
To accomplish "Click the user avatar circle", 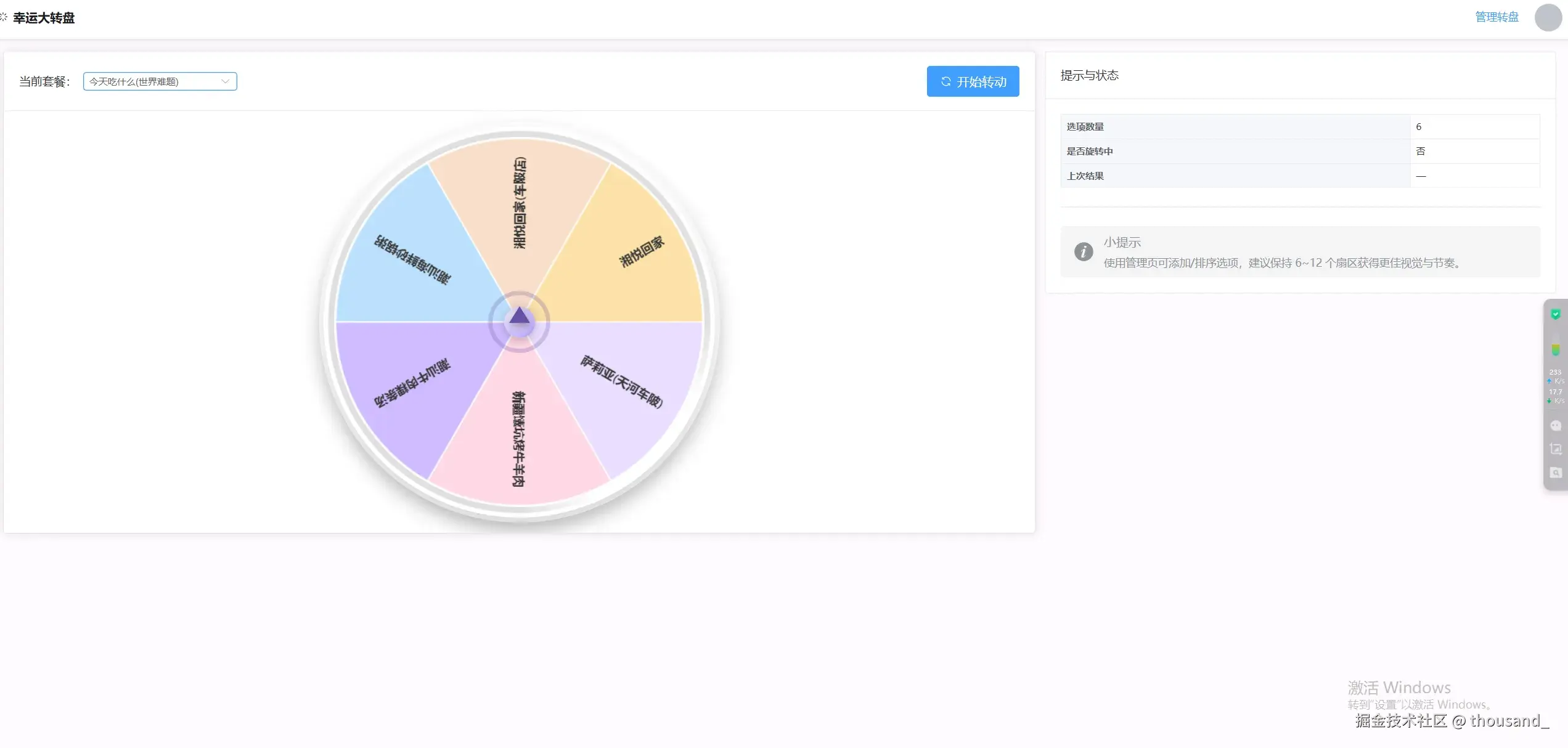I will [x=1548, y=17].
